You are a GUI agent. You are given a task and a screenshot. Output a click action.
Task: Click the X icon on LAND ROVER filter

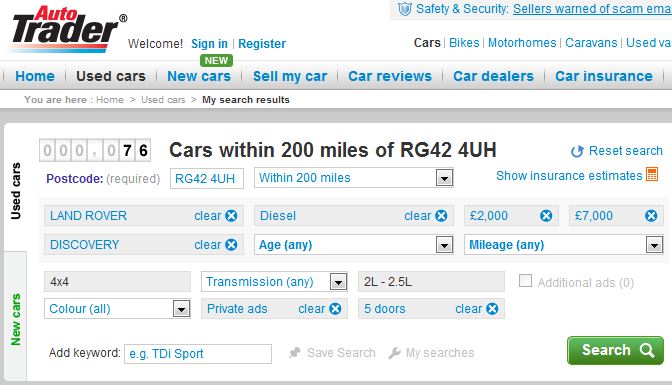click(231, 216)
